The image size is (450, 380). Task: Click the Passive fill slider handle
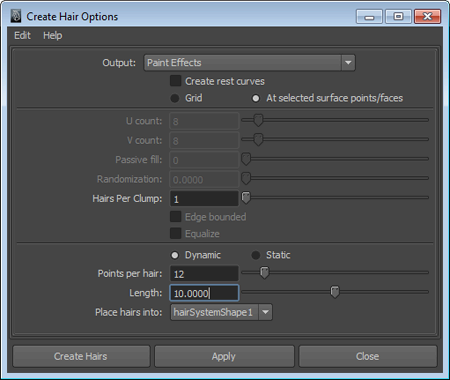click(246, 159)
